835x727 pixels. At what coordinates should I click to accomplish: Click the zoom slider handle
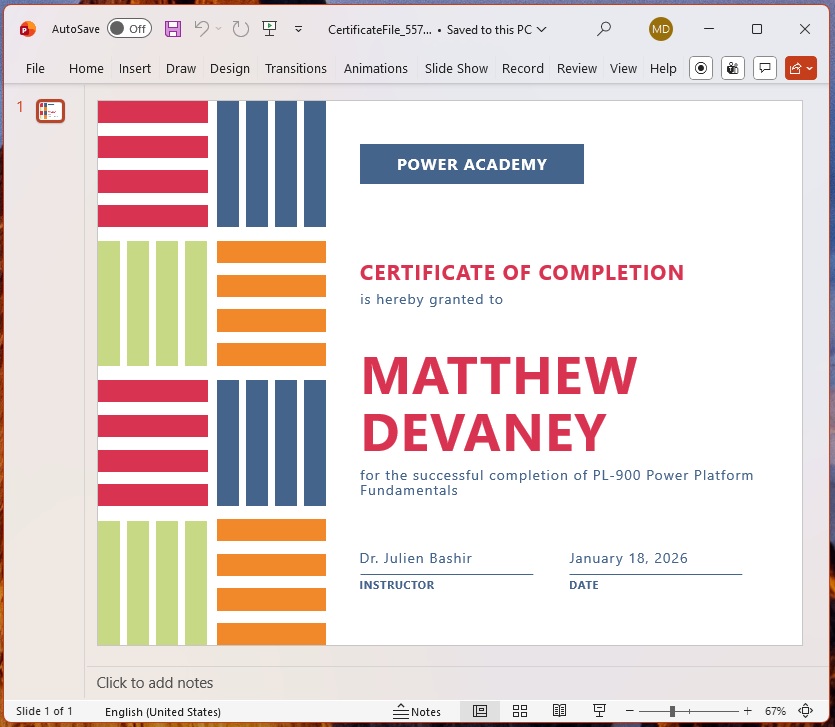pyautogui.click(x=672, y=711)
